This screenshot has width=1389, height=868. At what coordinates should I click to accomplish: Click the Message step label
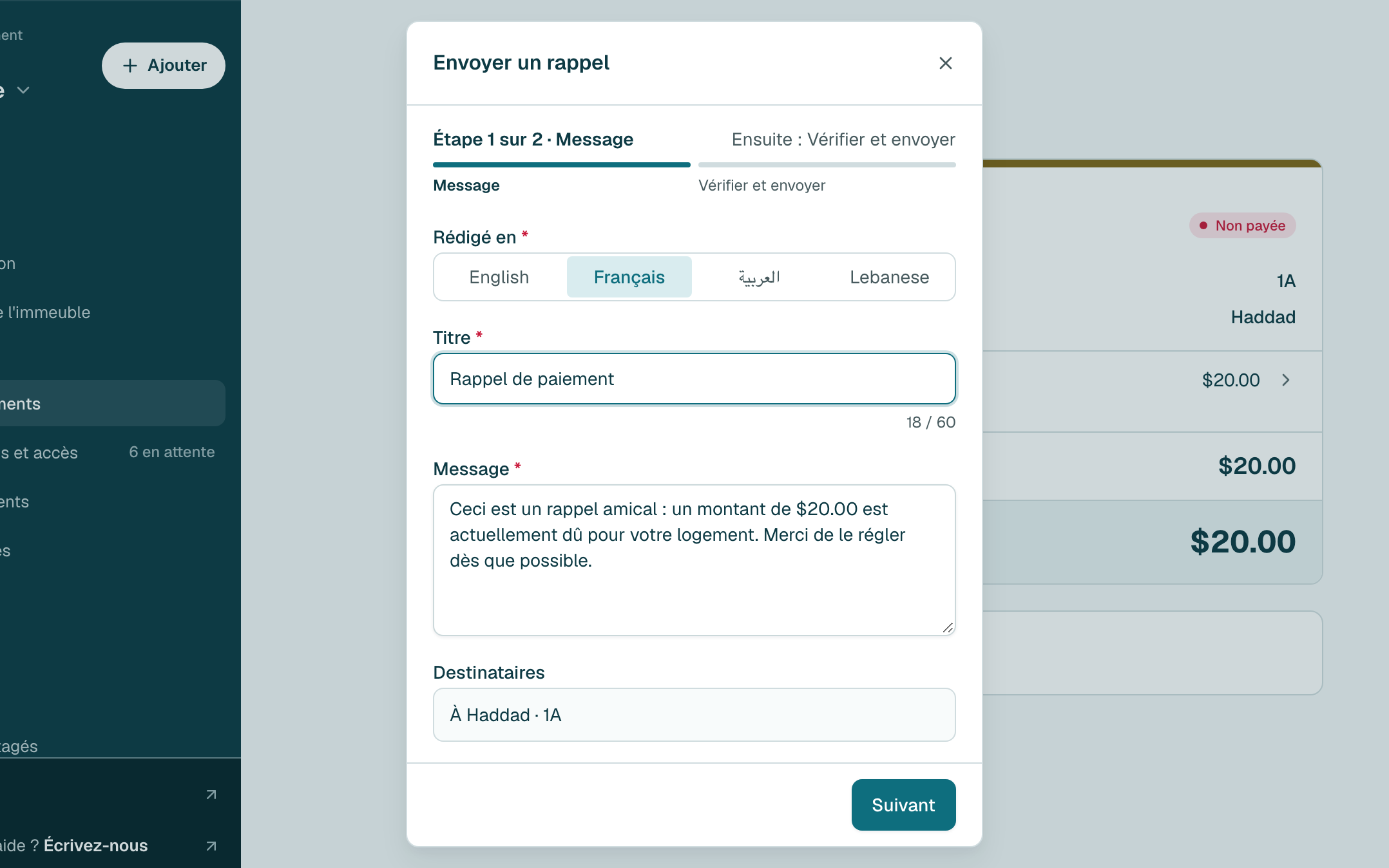[466, 185]
